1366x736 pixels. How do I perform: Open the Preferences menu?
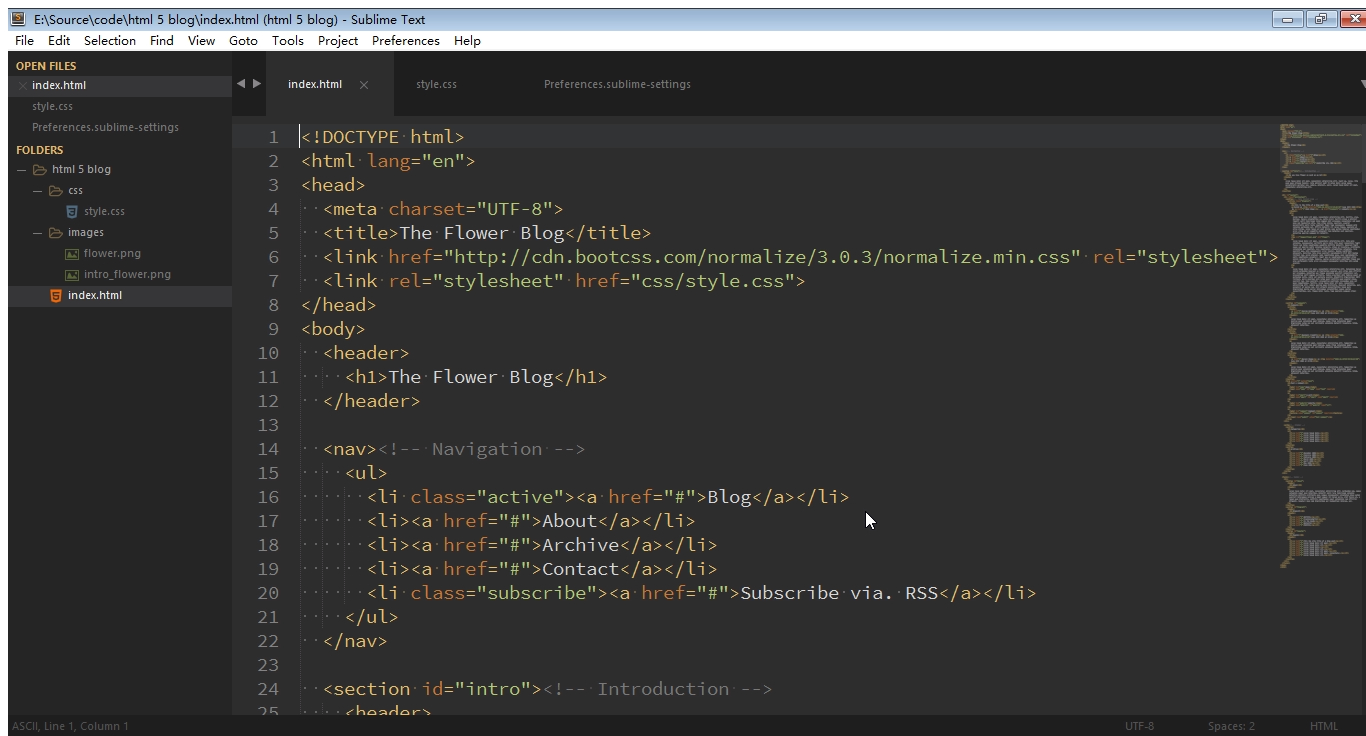405,41
